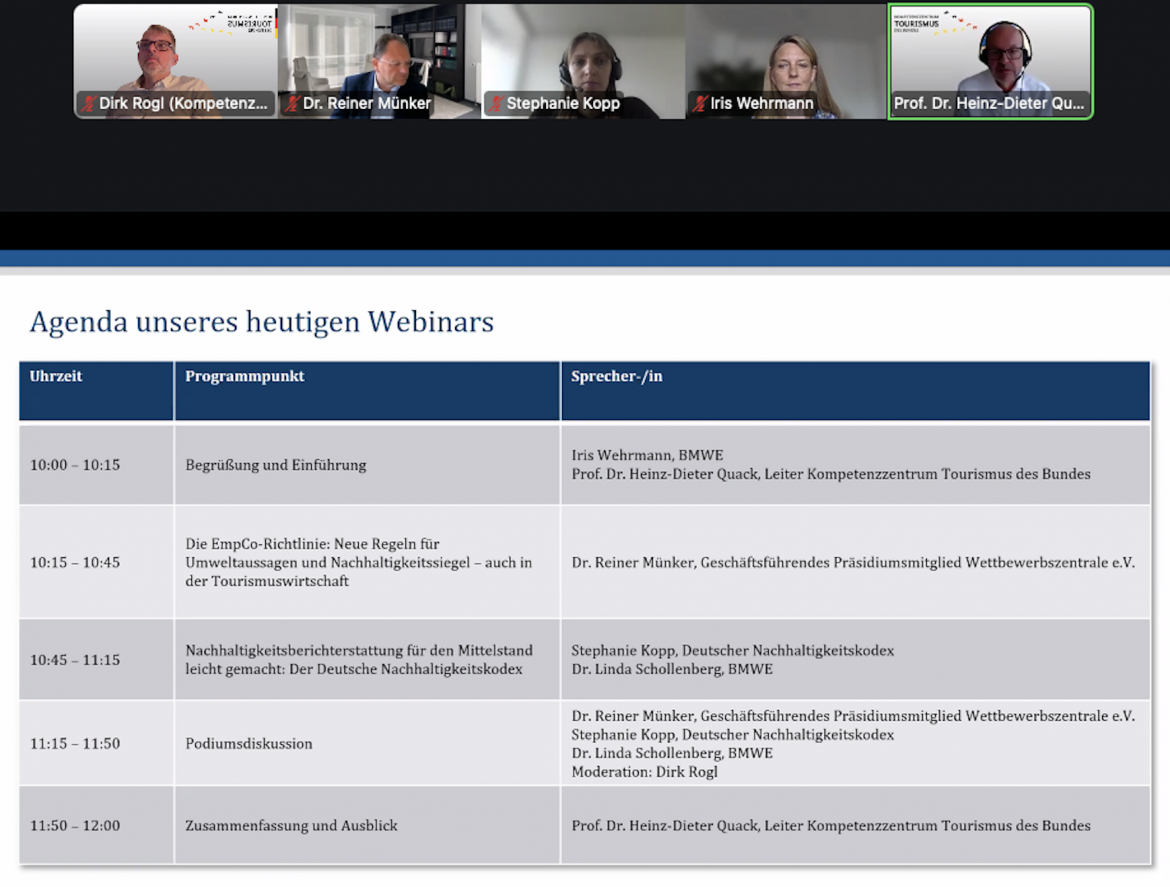Click the name label 'Dr. Reiner Münker'
Viewport: 1170px width, 887px height.
366,104
